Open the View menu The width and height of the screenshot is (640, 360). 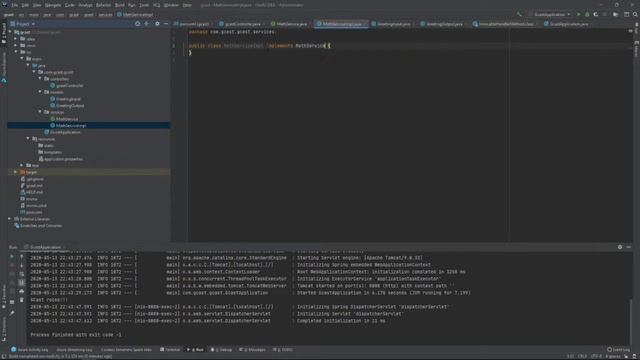37,5
